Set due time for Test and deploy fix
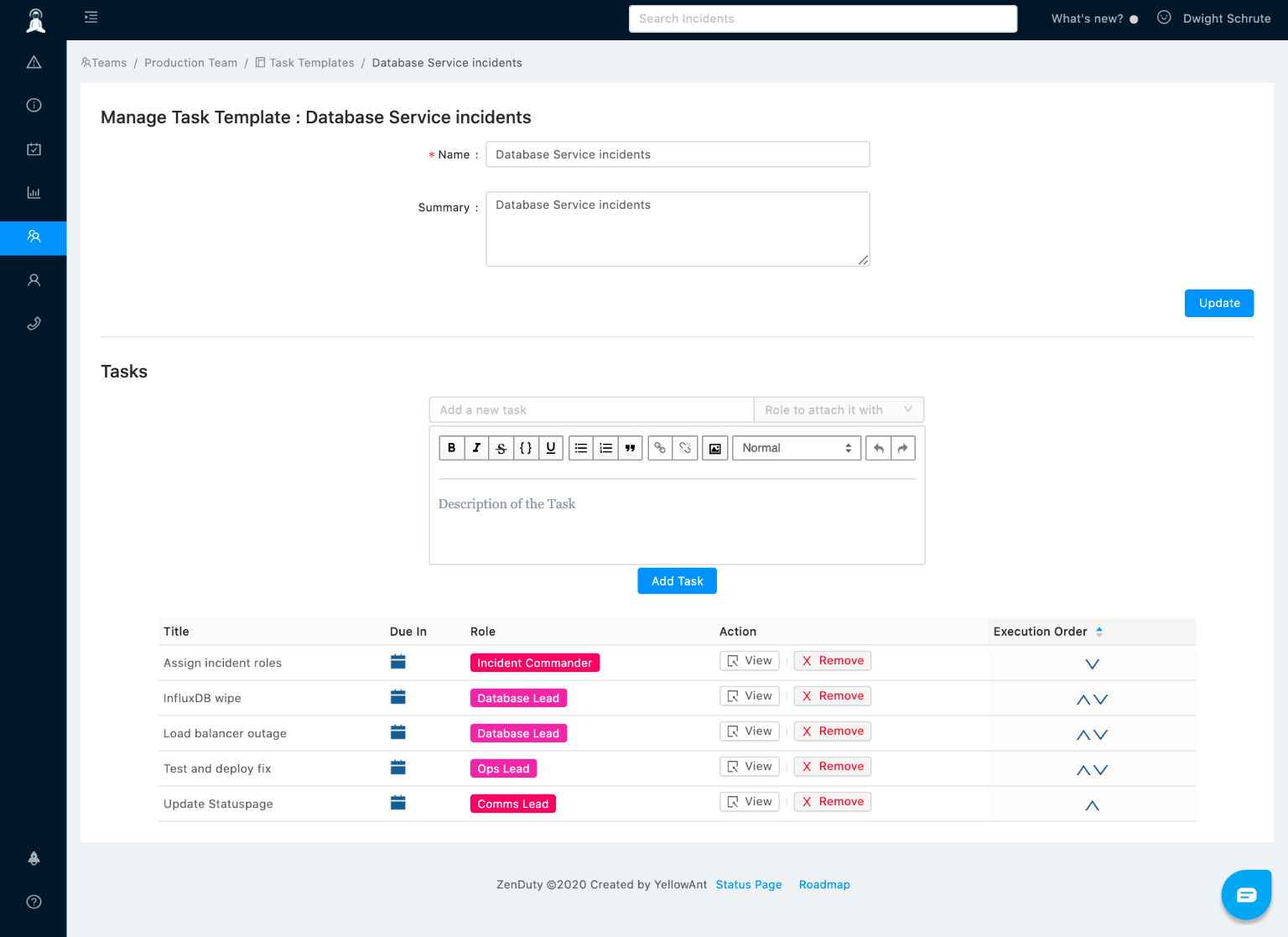 (x=398, y=768)
